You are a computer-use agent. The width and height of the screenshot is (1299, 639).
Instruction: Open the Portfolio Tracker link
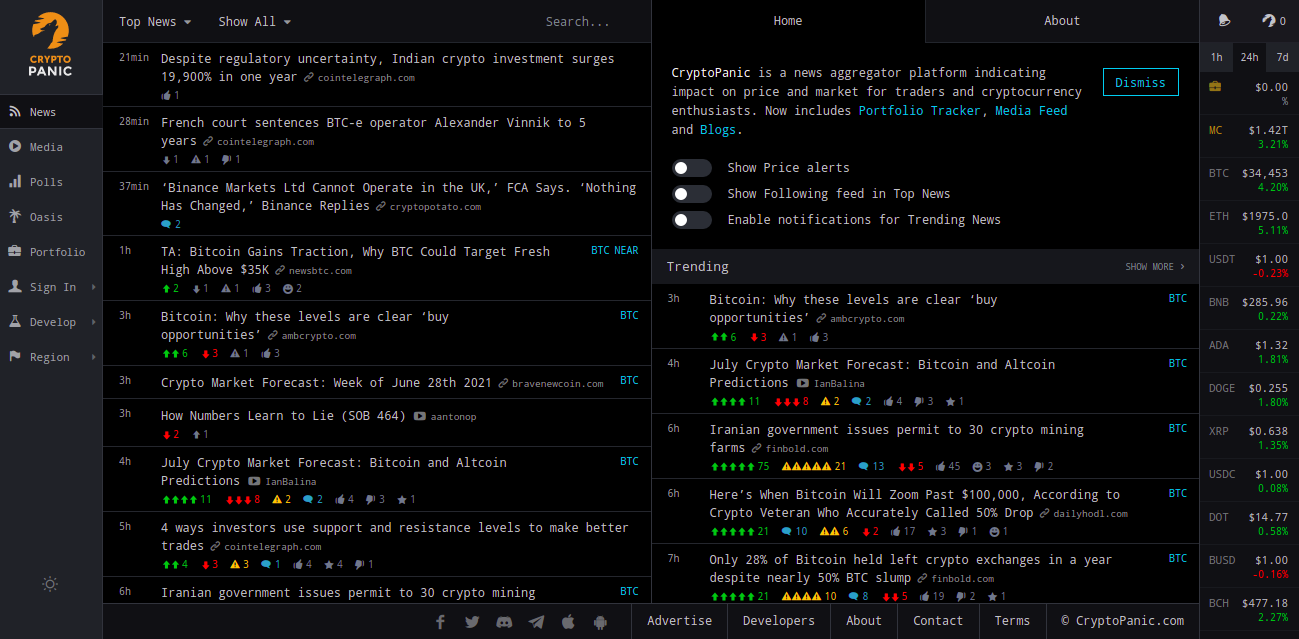920,111
